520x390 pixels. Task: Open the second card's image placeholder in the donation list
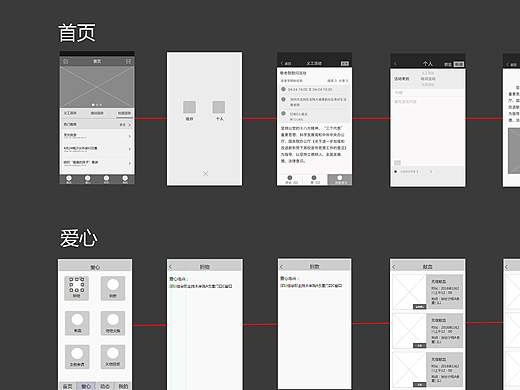point(409,331)
